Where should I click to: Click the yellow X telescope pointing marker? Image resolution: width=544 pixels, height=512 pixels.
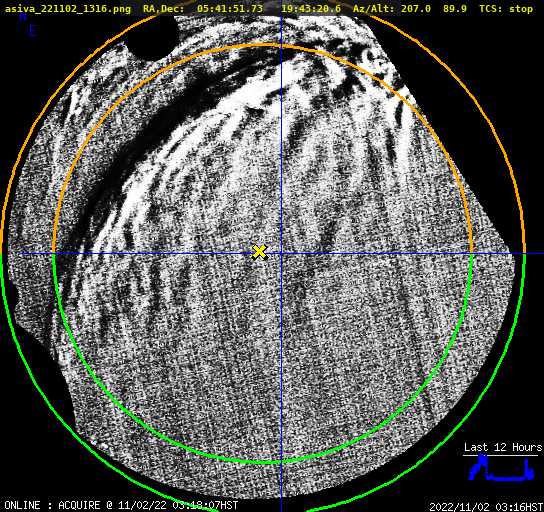(x=259, y=252)
